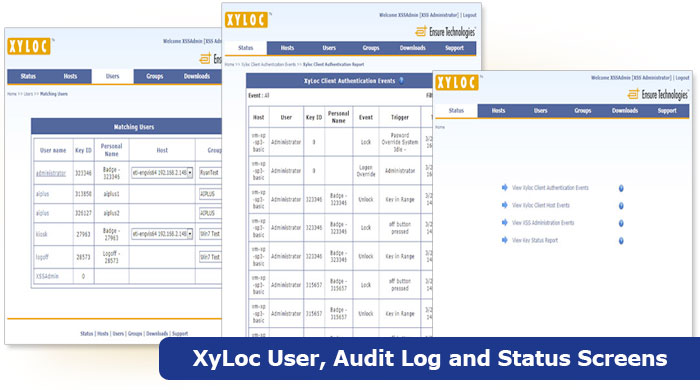Image resolution: width=700 pixels, height=390 pixels.
Task: Open help icon for Key Status Report link
Action: pos(621,241)
